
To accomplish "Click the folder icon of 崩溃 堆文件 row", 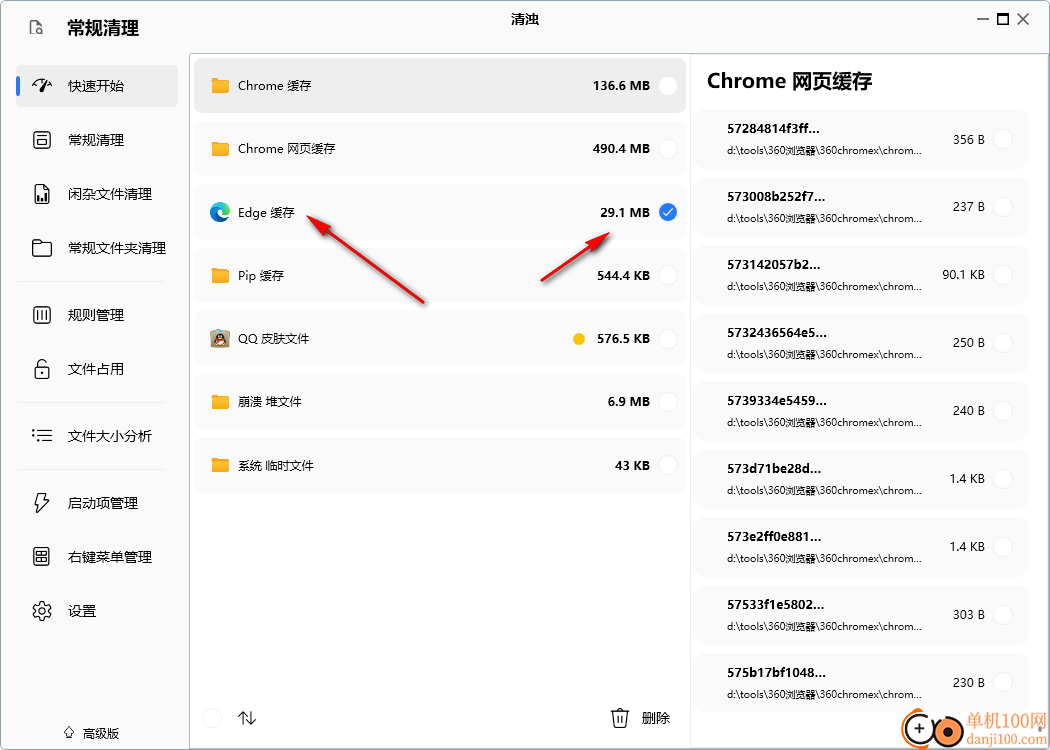I will [220, 402].
